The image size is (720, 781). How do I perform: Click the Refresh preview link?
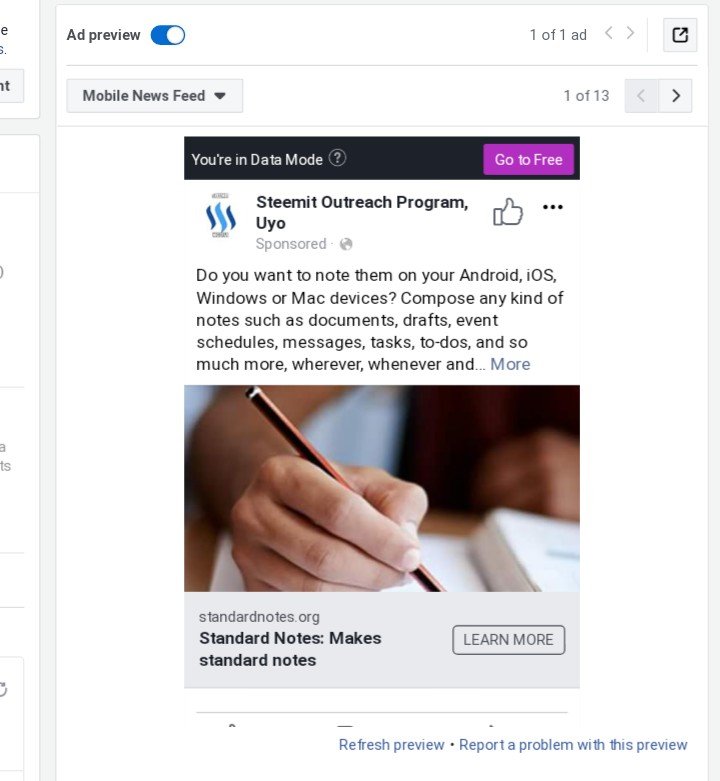coord(391,745)
